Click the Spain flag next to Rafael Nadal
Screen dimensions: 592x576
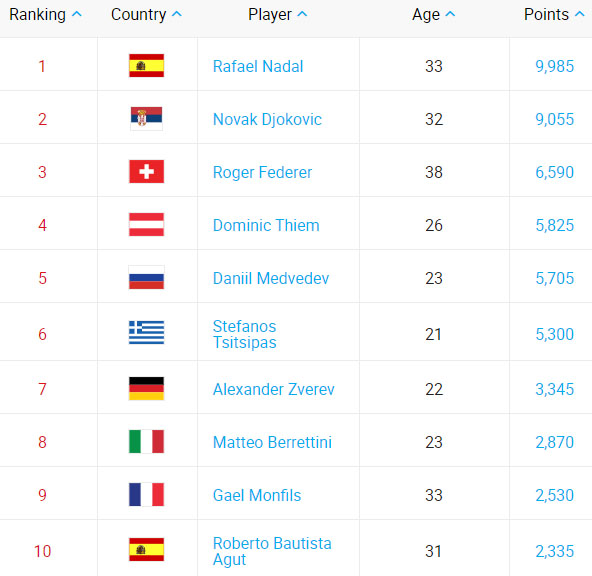(146, 66)
